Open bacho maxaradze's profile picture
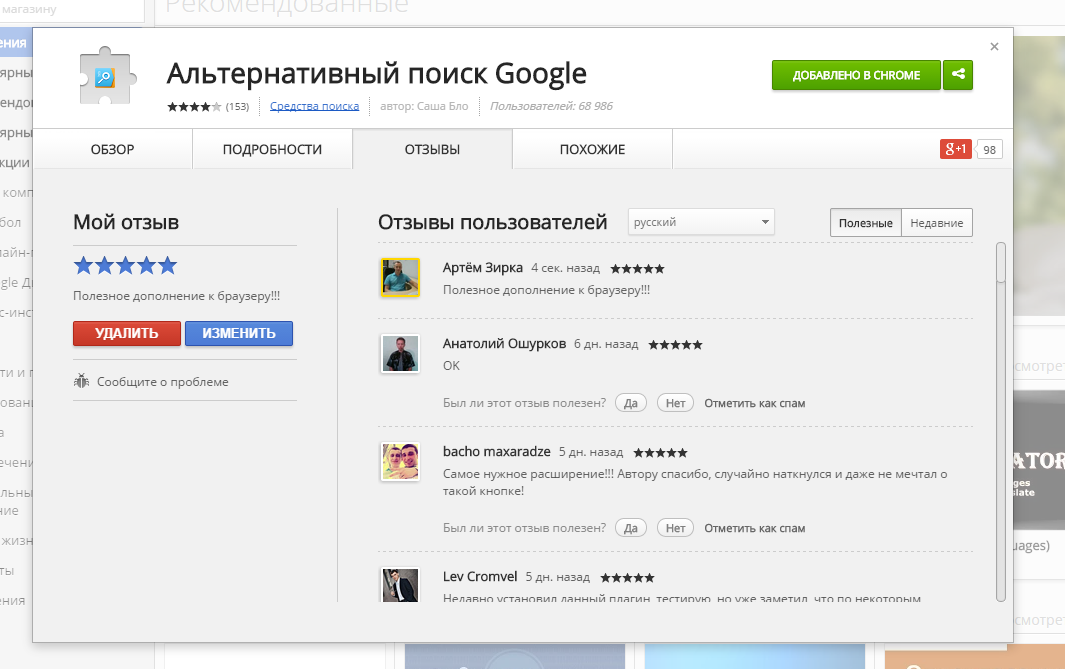 [400, 461]
